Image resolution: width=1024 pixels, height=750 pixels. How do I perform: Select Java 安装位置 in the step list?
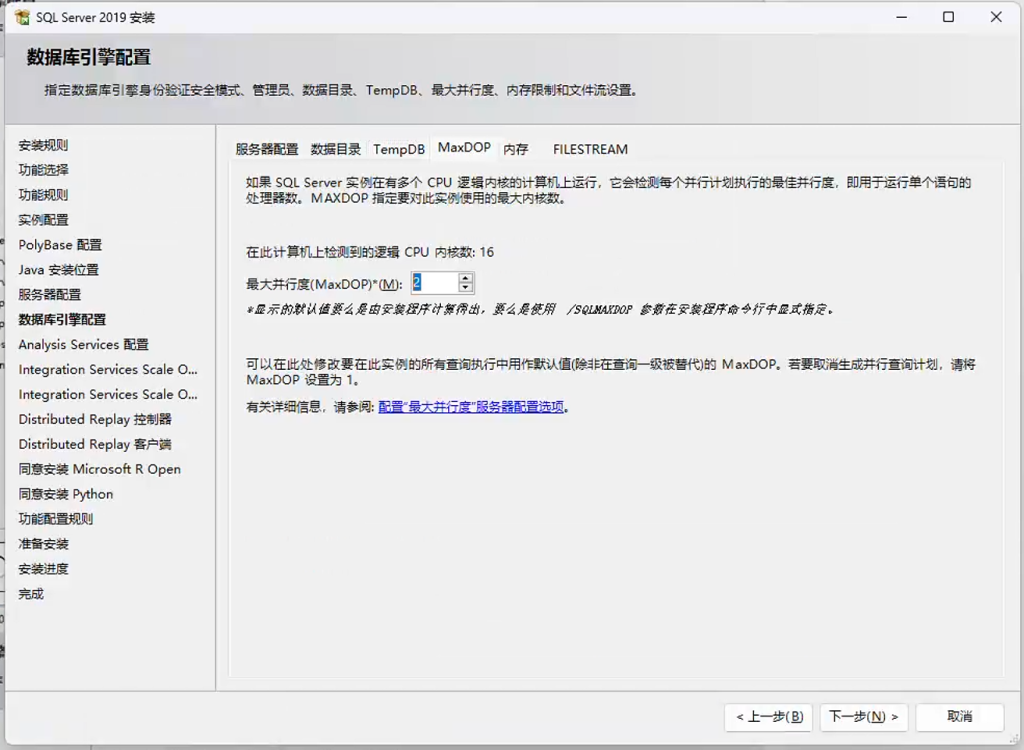59,270
